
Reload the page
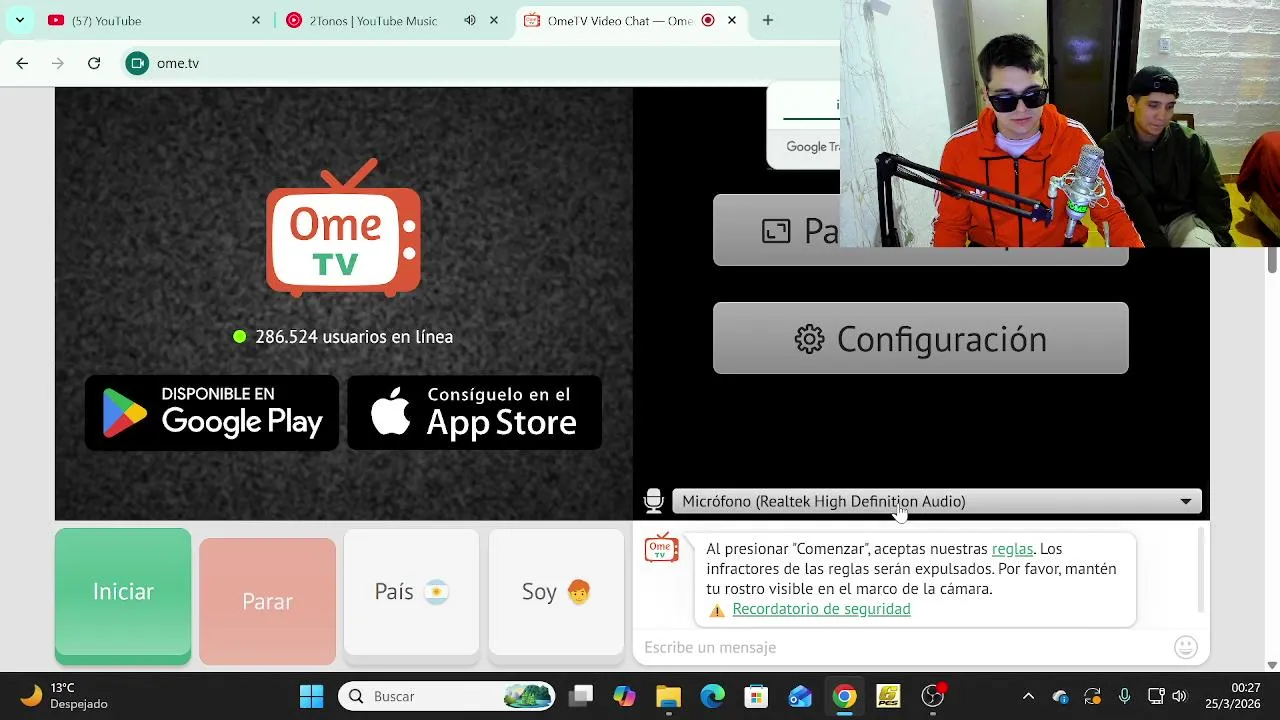click(94, 63)
